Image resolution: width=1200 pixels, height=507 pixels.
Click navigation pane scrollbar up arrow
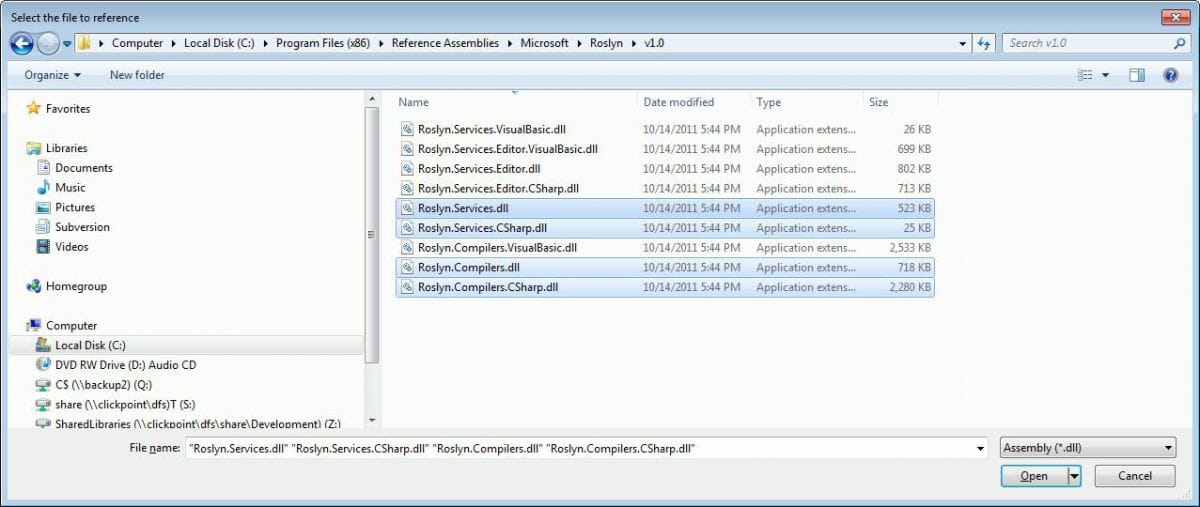coord(373,99)
